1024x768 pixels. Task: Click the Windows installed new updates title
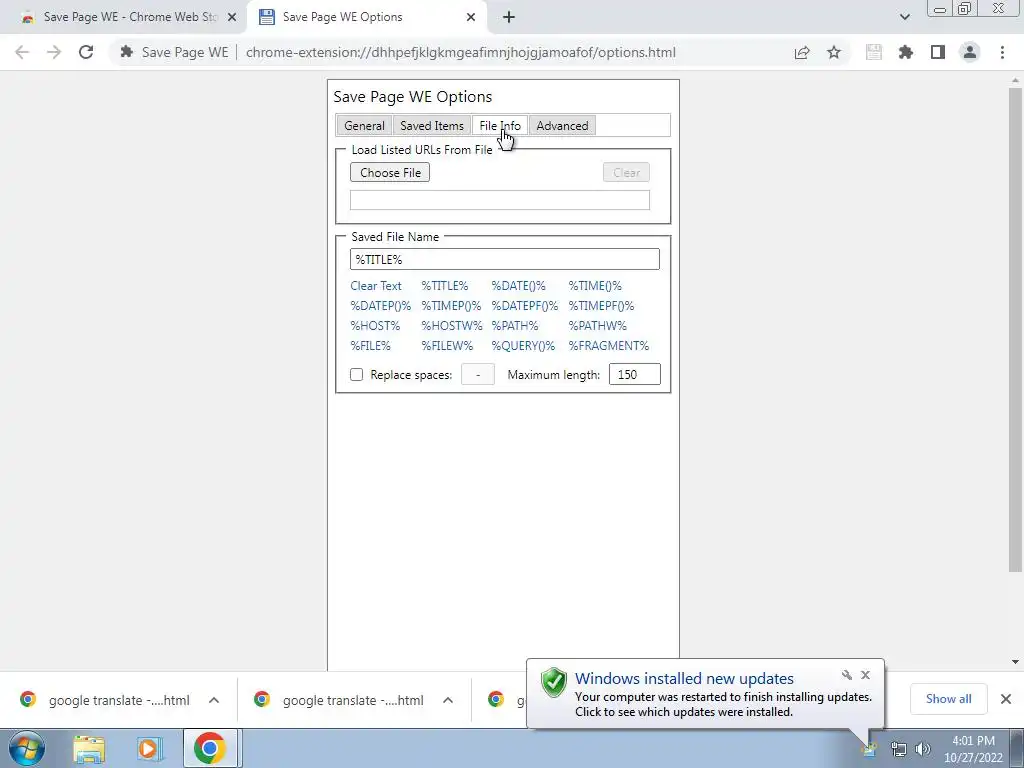pyautogui.click(x=684, y=679)
